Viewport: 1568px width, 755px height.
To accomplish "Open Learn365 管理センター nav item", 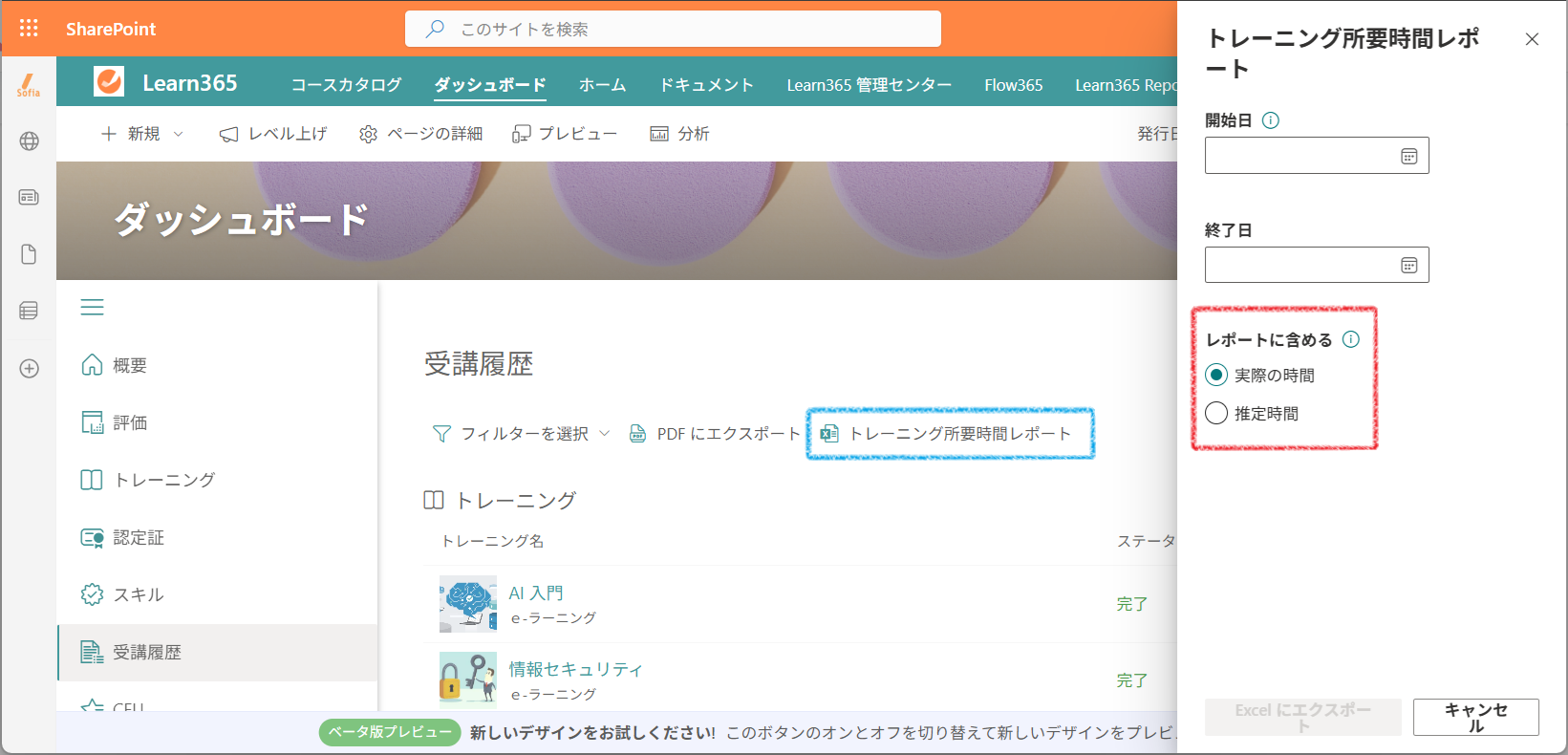I will pos(869,85).
